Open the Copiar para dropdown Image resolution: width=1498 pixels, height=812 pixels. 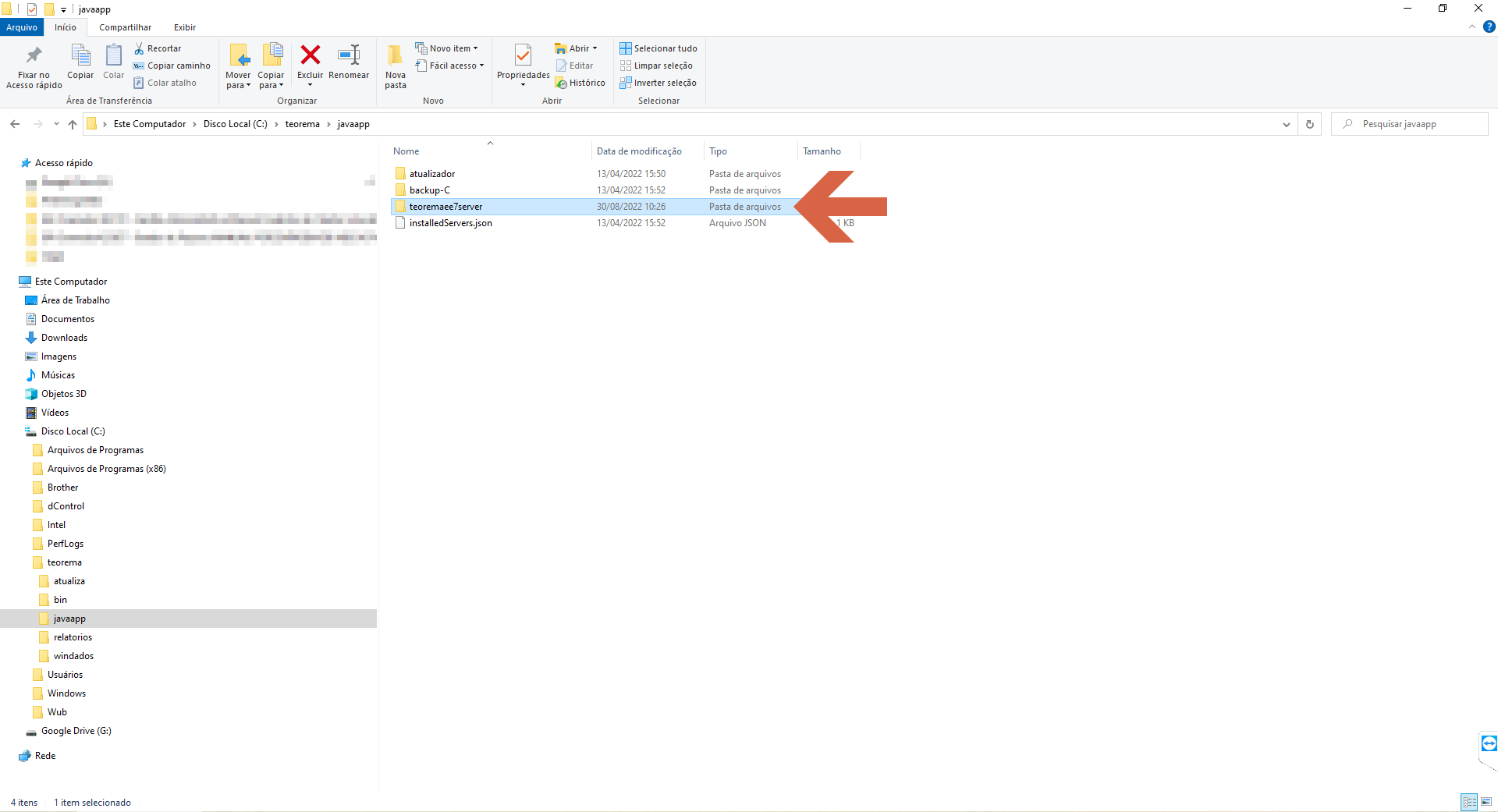[271, 67]
